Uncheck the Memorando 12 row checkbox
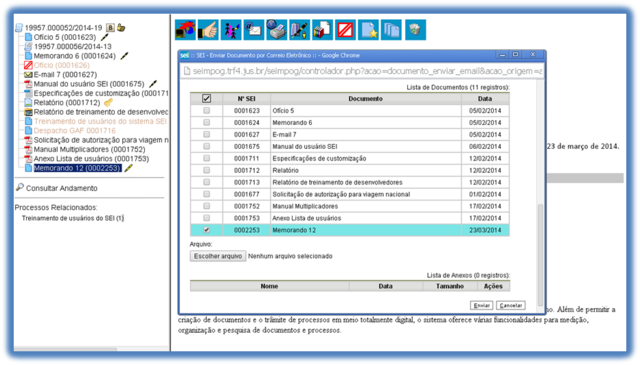 click(x=207, y=230)
